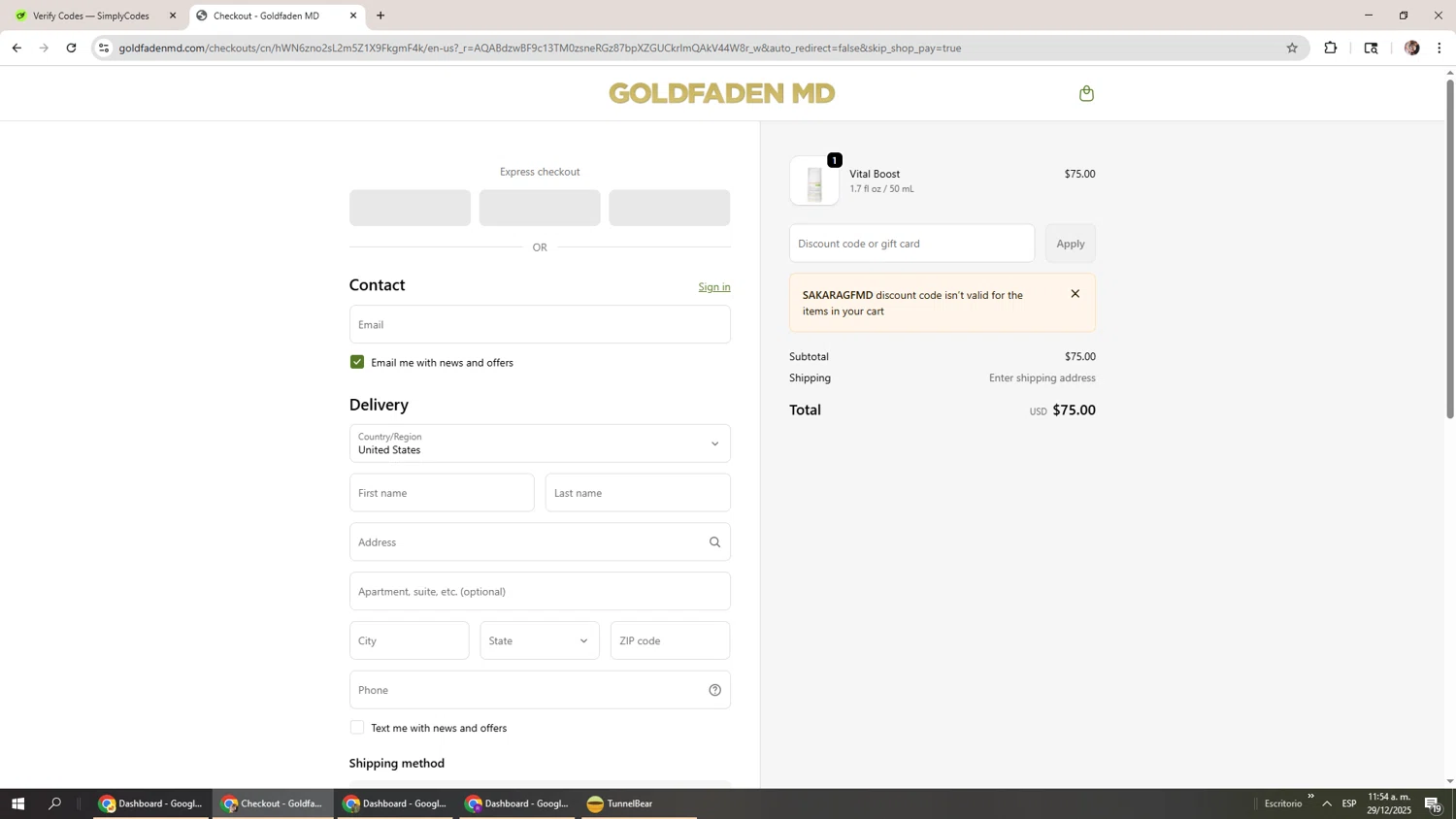This screenshot has height=819, width=1456.
Task: Switch to Checkout Goldfaden taskbar window
Action: (273, 803)
